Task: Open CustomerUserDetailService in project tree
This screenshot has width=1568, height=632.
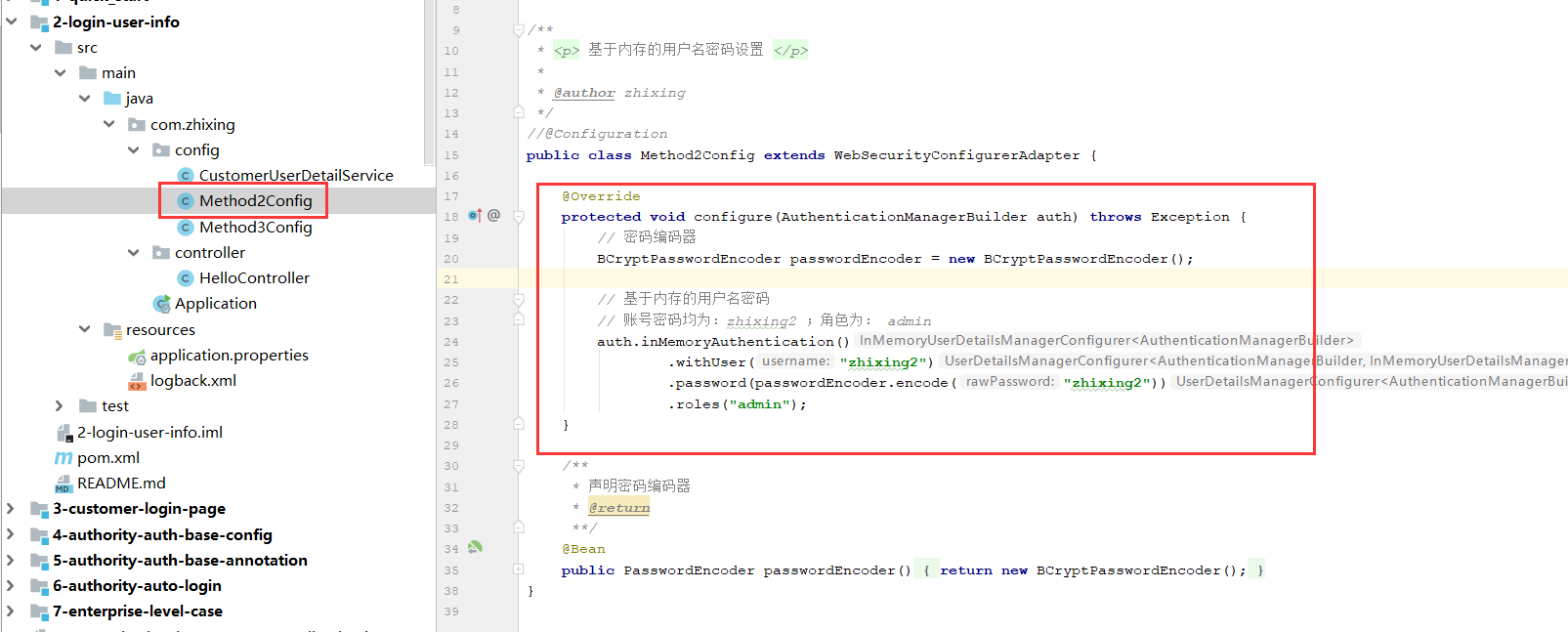Action: click(296, 175)
